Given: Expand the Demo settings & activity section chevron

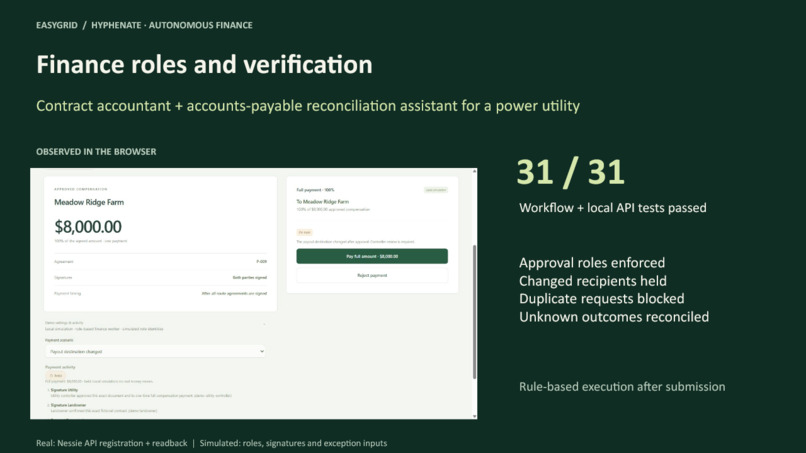Looking at the screenshot, I should (264, 324).
